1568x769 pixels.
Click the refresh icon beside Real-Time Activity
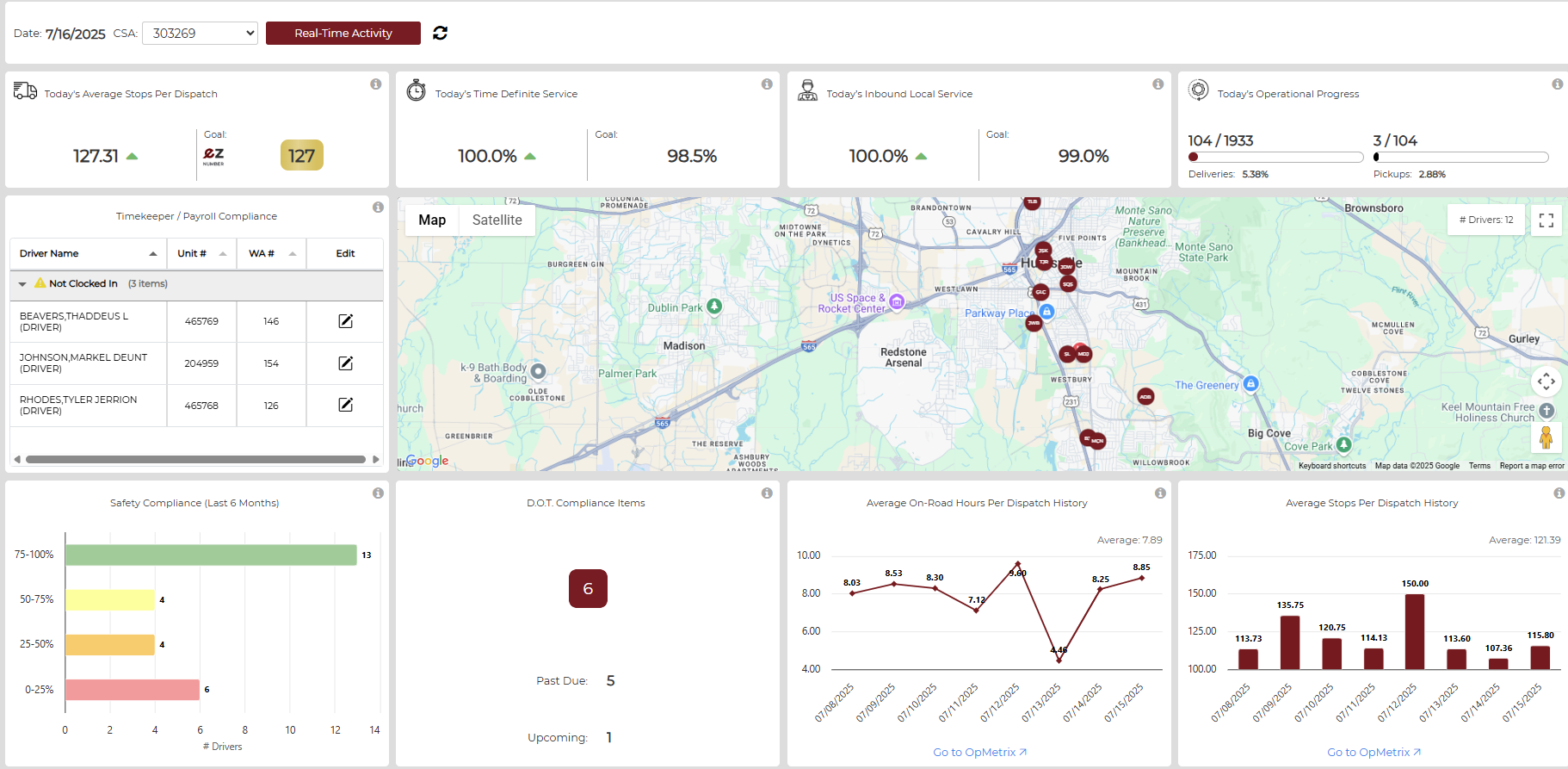coord(440,33)
